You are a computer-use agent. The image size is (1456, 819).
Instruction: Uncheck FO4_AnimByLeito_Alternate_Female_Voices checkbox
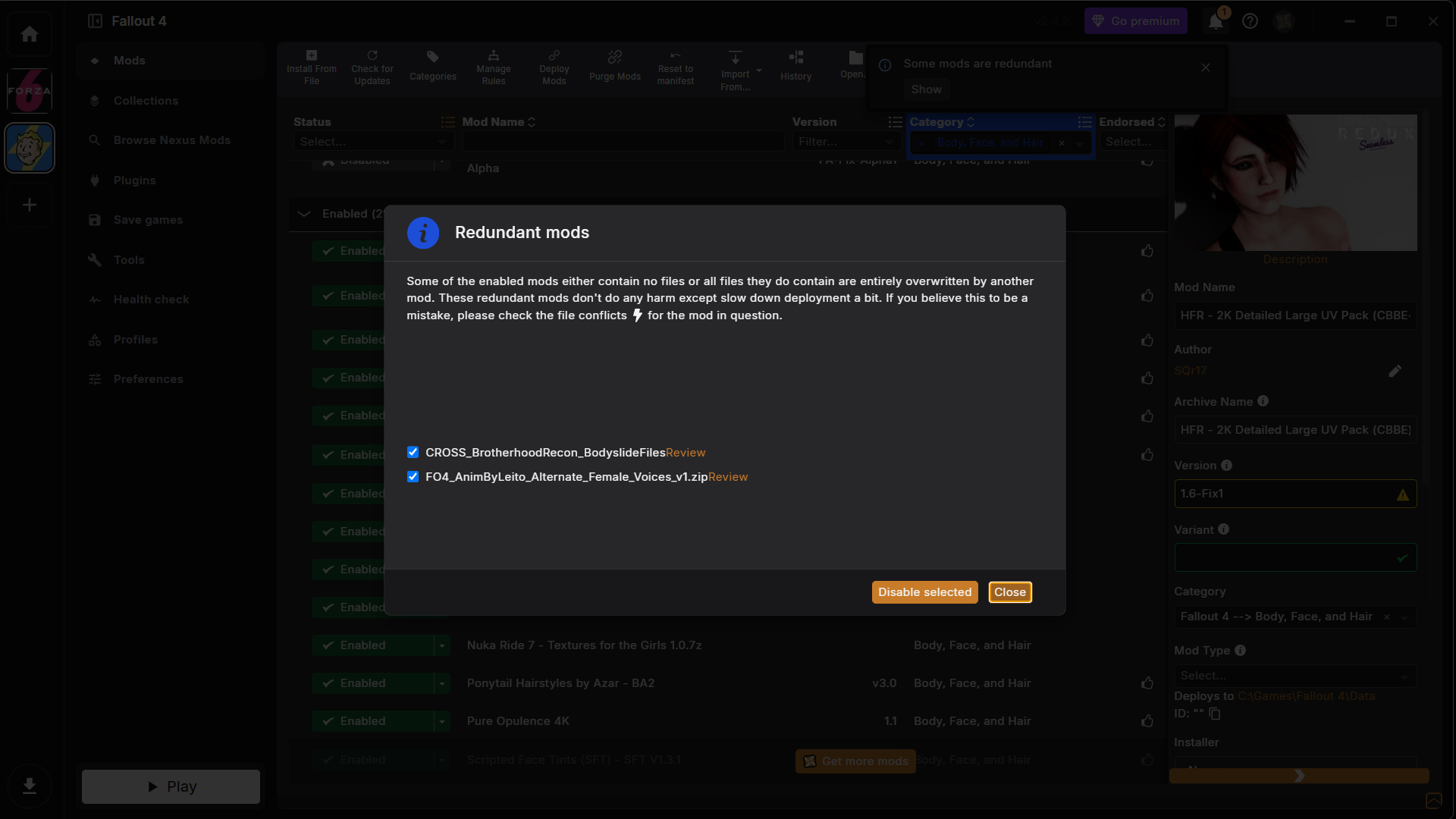413,476
